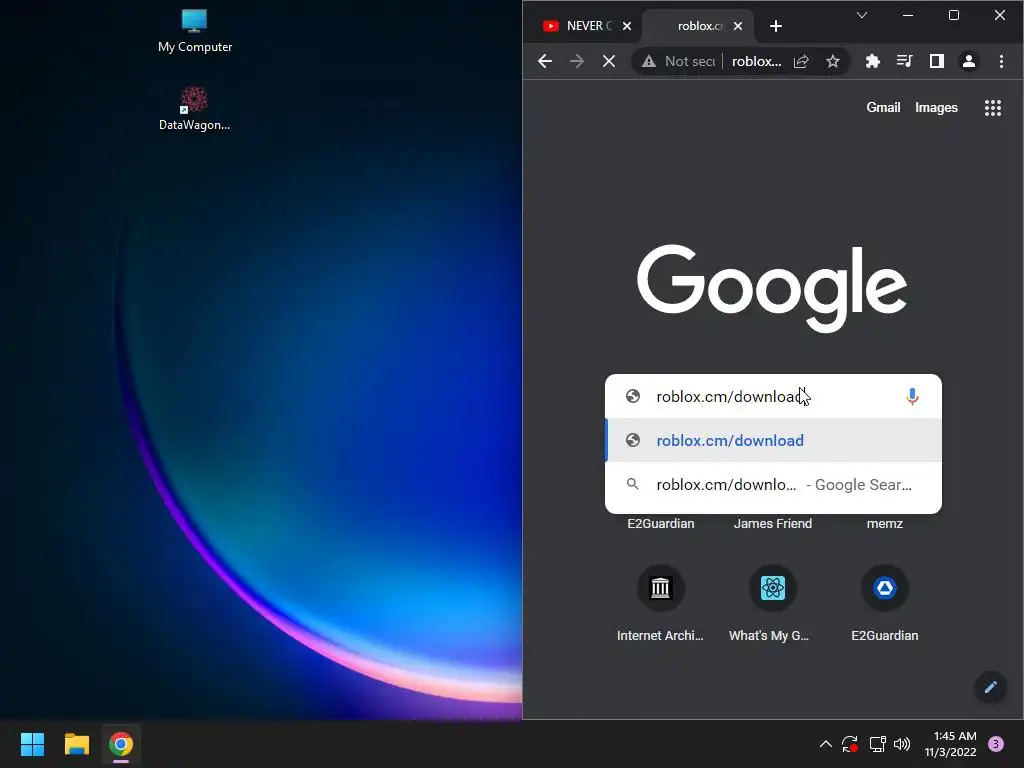This screenshot has width=1024, height=768.
Task: Click the Not secure warning icon
Action: pos(648,61)
